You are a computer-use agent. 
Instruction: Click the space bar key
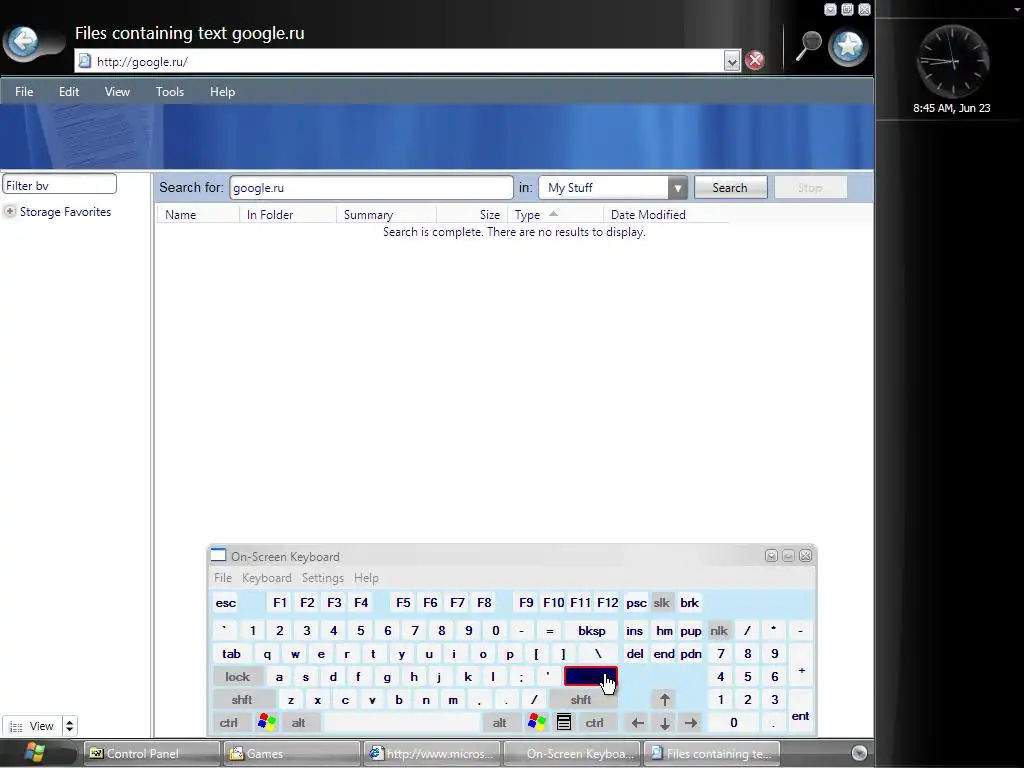(x=402, y=723)
